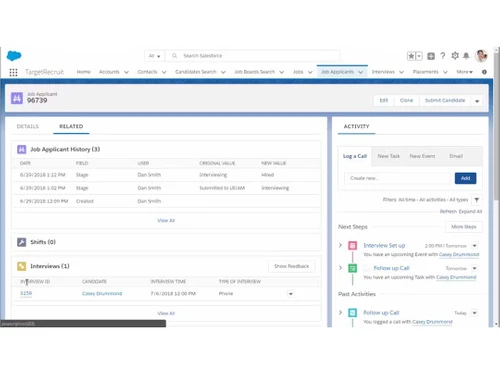The image size is (500, 375).
Task: Open the App Launcher grid icon
Action: [13, 72]
